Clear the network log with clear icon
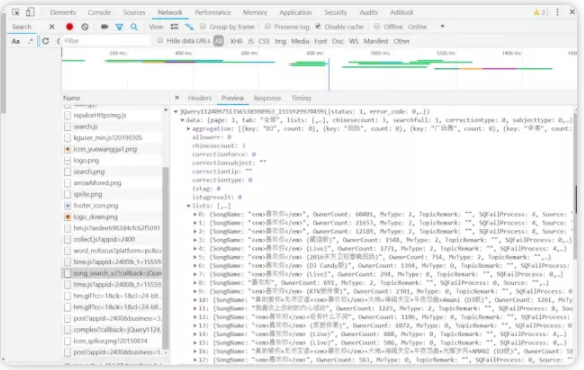Viewport: 584px width, 370px height. (85, 26)
